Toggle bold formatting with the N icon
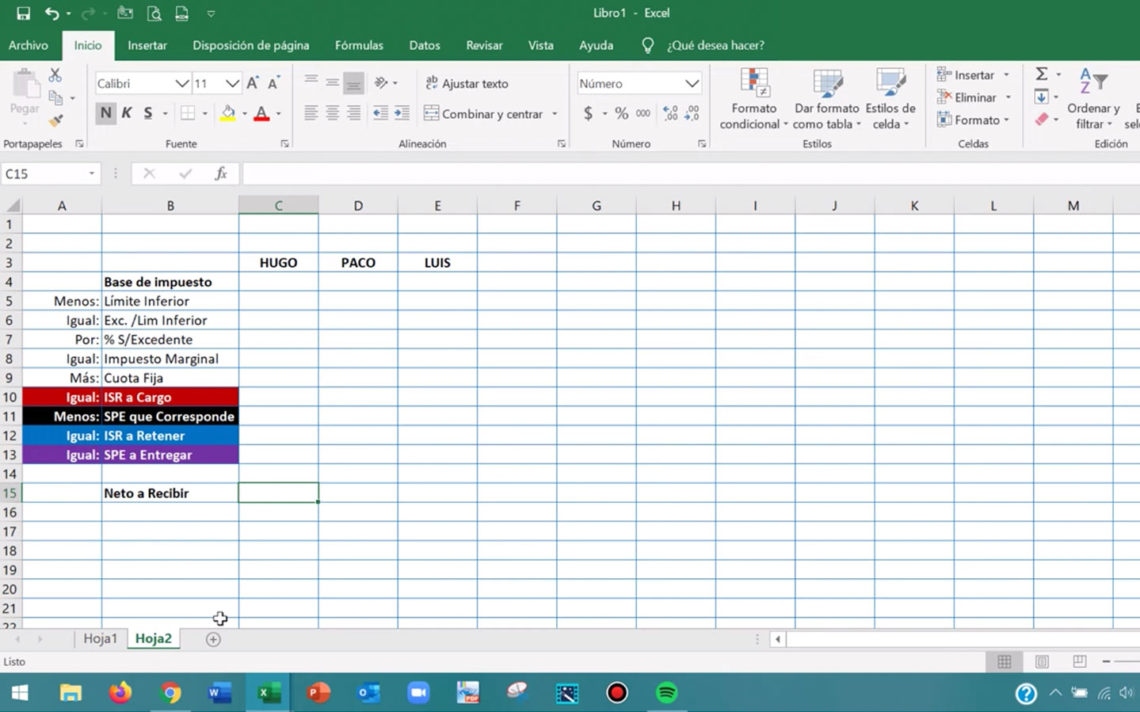The height and width of the screenshot is (712, 1140). pos(105,112)
